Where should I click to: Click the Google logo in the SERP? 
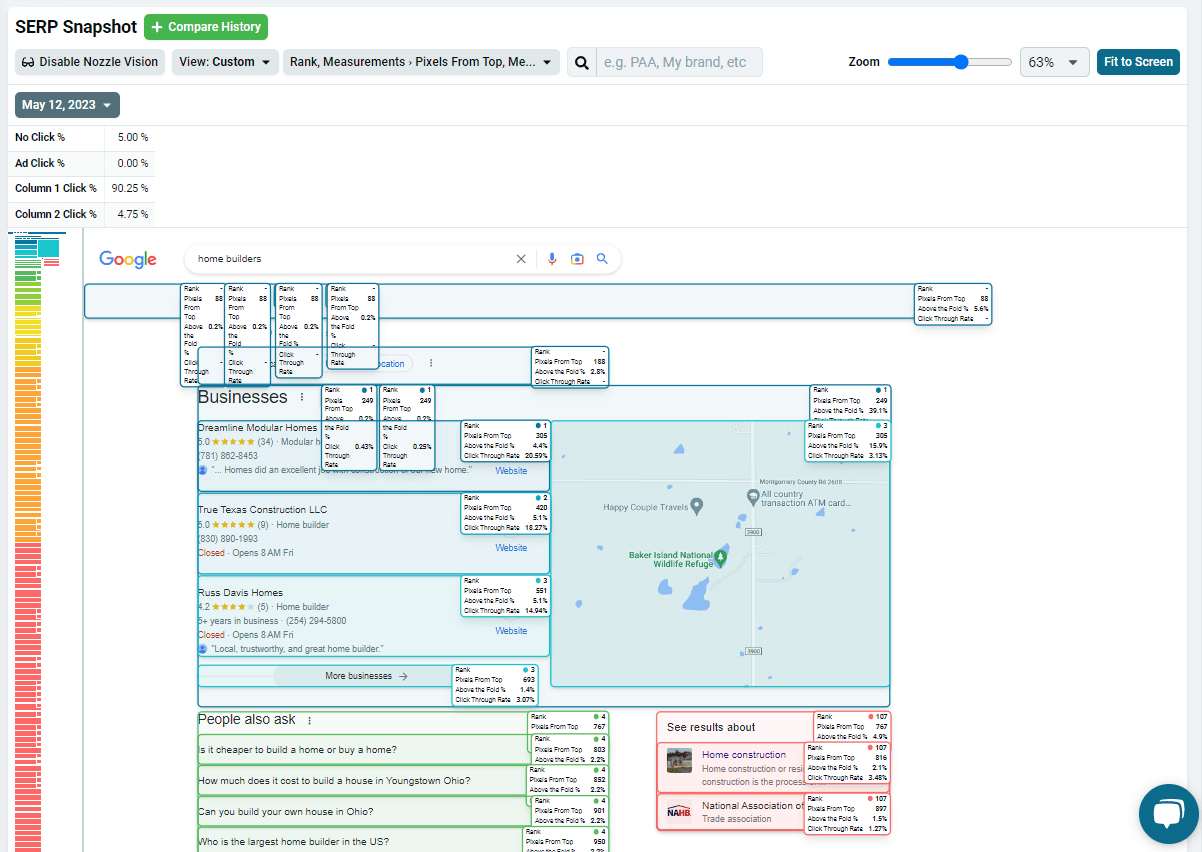coord(128,259)
